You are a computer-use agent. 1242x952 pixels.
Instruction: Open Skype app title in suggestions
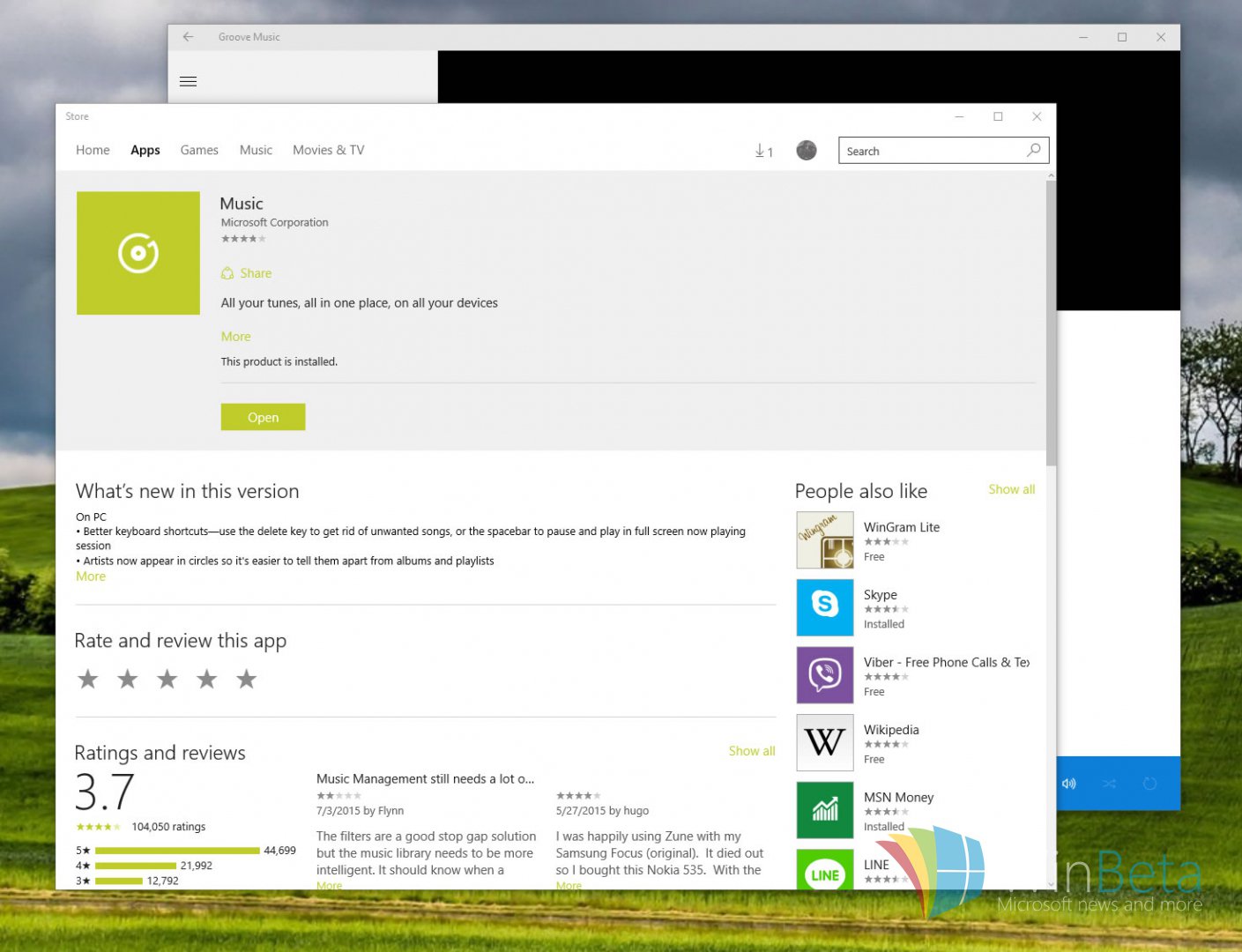coord(880,595)
